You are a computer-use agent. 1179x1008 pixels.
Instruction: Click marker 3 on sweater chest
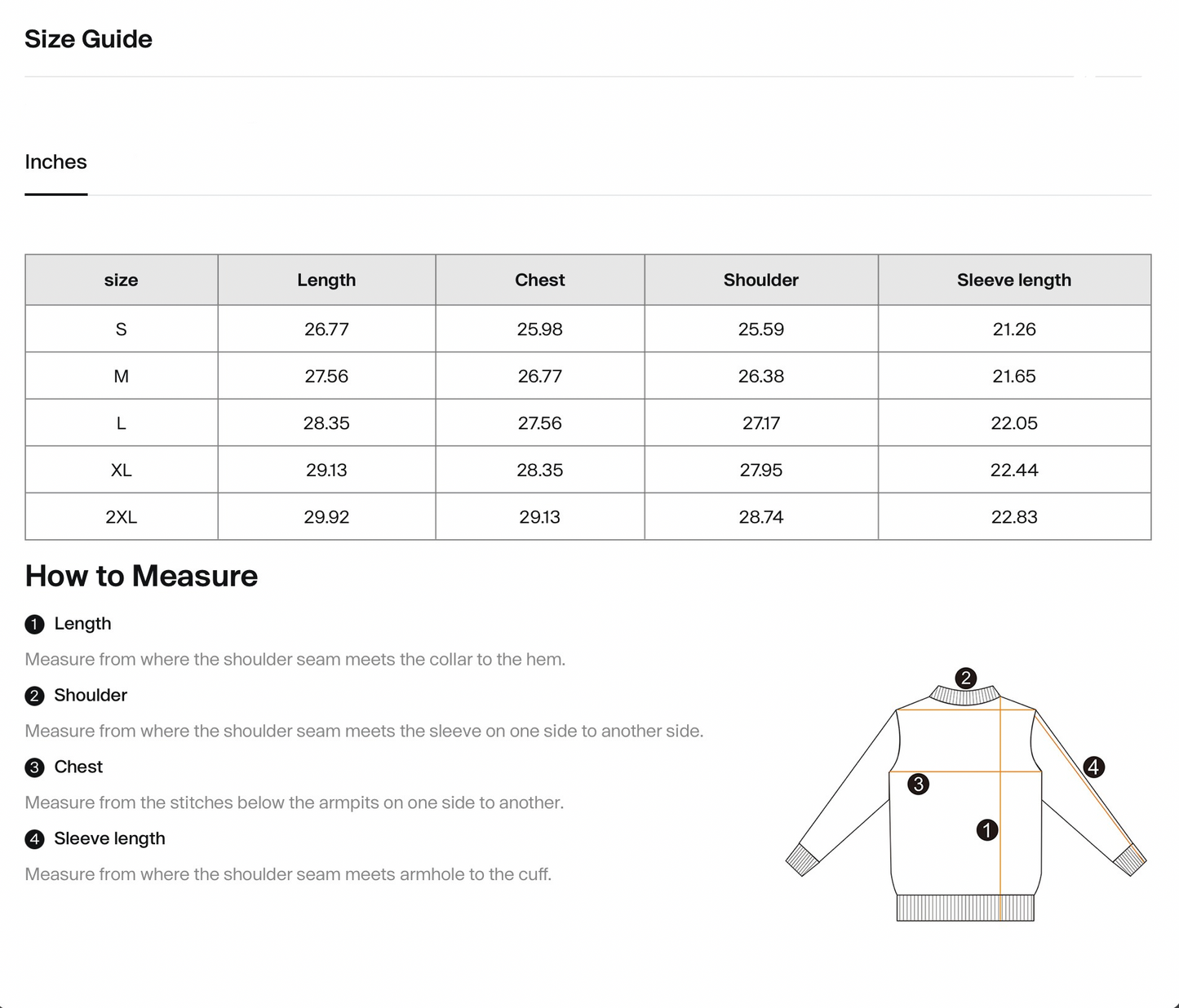[x=919, y=785]
